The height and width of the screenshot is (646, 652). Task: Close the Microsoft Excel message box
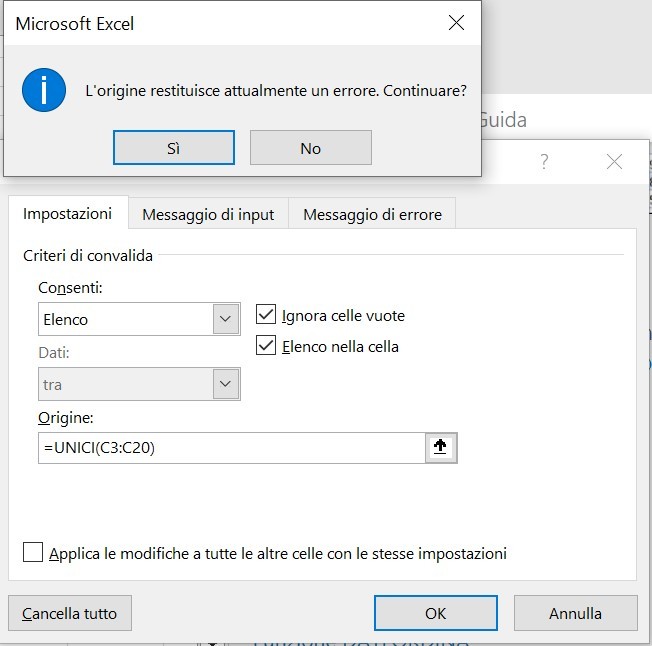(x=456, y=23)
